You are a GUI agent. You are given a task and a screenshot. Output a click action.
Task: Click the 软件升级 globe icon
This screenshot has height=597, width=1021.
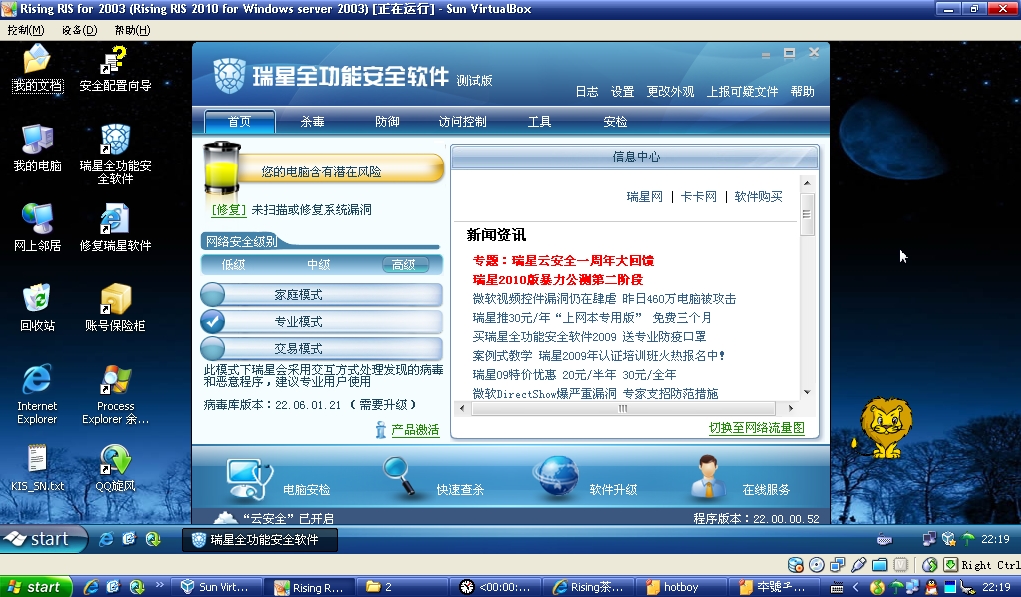click(x=555, y=476)
